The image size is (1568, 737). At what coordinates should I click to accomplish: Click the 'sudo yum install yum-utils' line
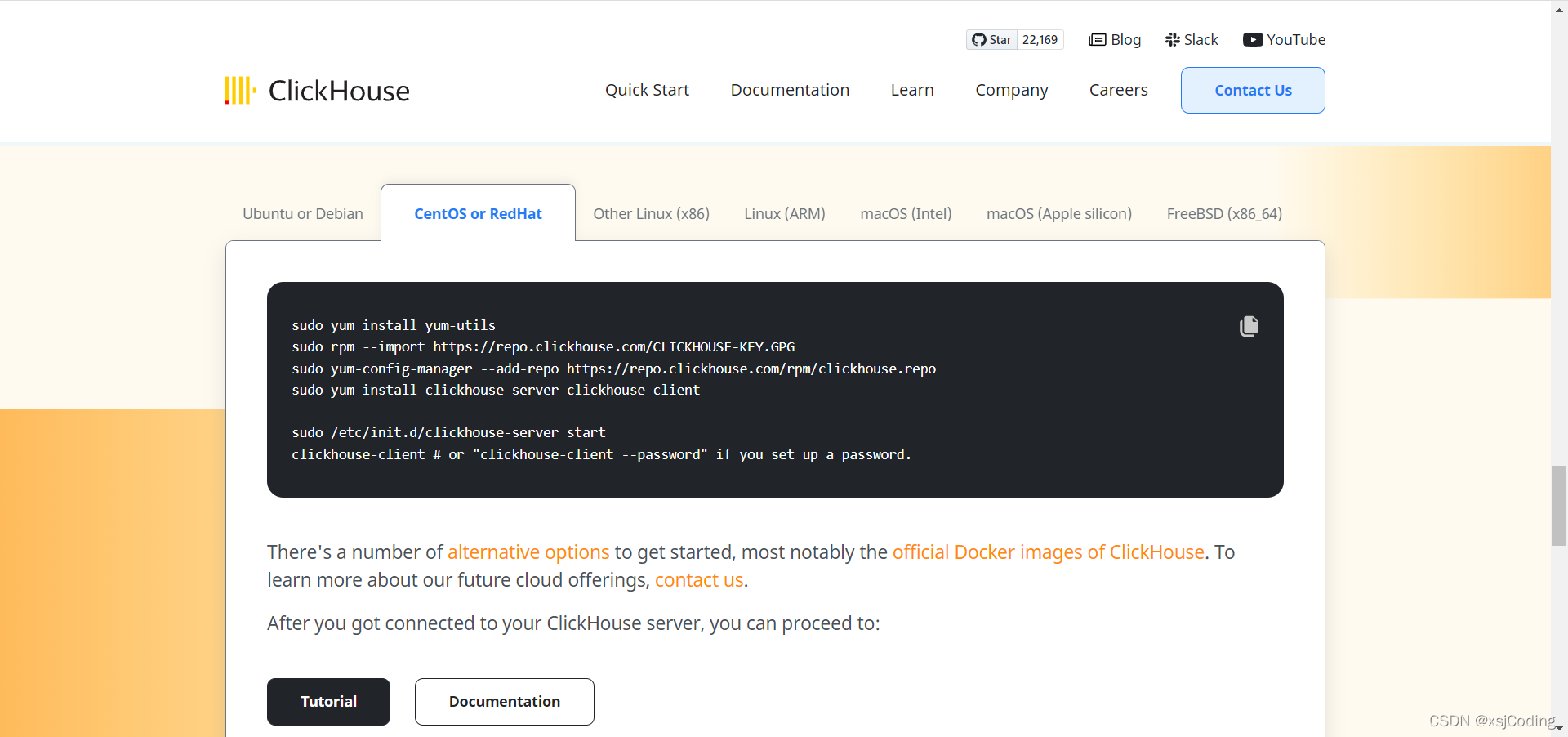point(394,325)
